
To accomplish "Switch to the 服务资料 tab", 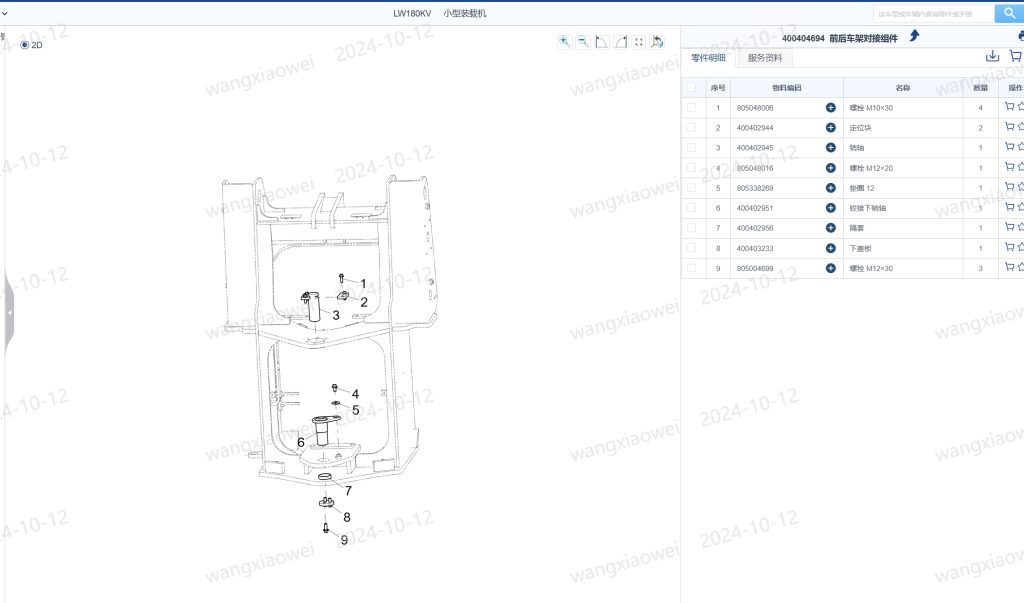I will (x=765, y=58).
